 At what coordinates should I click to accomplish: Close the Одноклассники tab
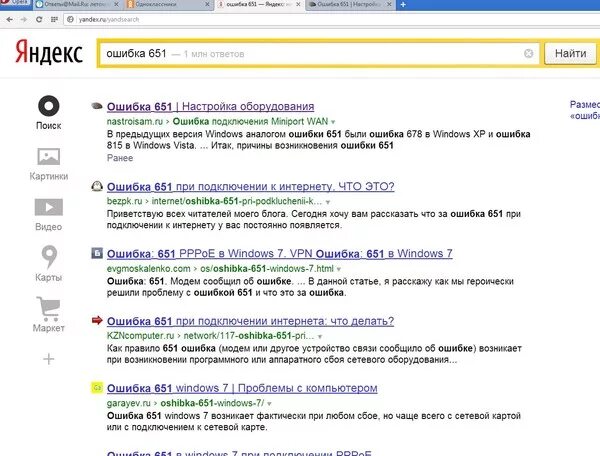(207, 4)
